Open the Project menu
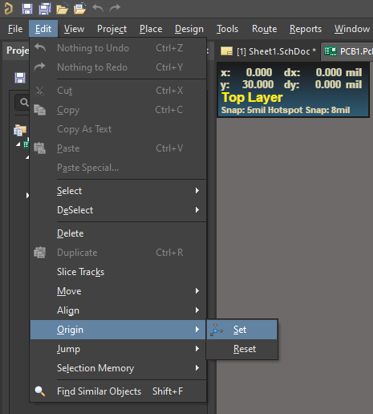Image resolution: width=373 pixels, height=414 pixels. [x=112, y=29]
